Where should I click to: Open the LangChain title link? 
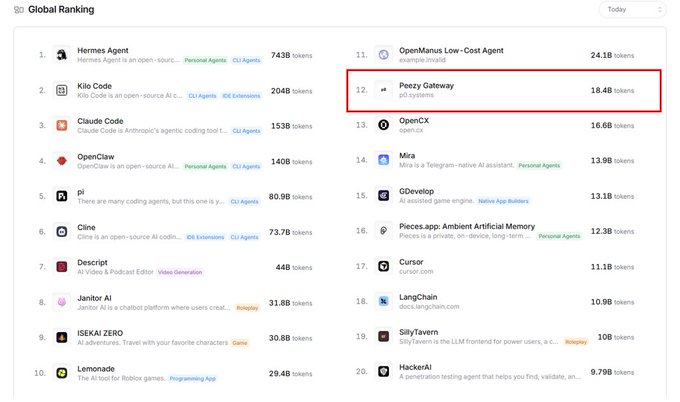[418, 297]
